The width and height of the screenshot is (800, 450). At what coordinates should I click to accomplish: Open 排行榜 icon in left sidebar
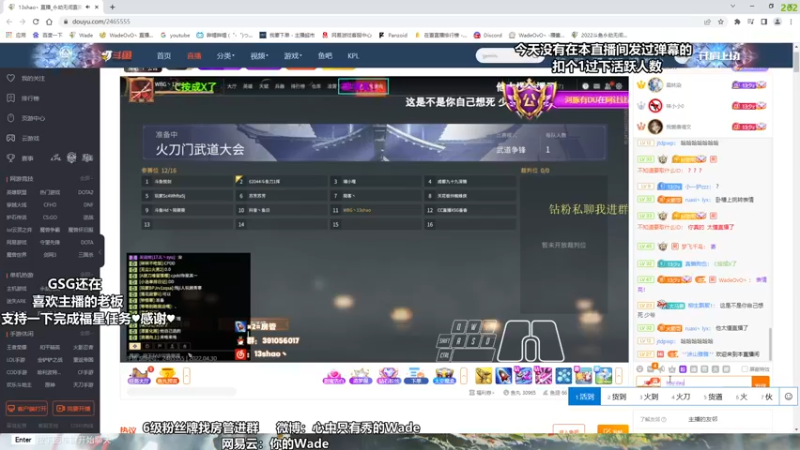tap(11, 98)
